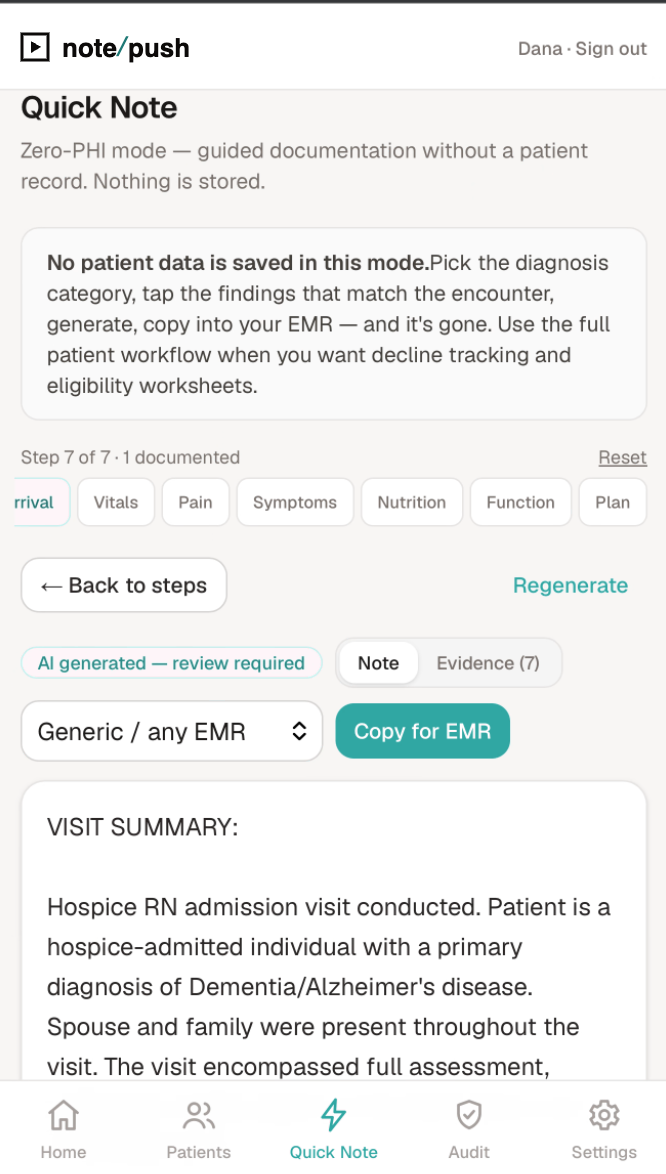Click the EMR selector chevron arrows
Screen dimensions: 666x1174
pos(299,731)
